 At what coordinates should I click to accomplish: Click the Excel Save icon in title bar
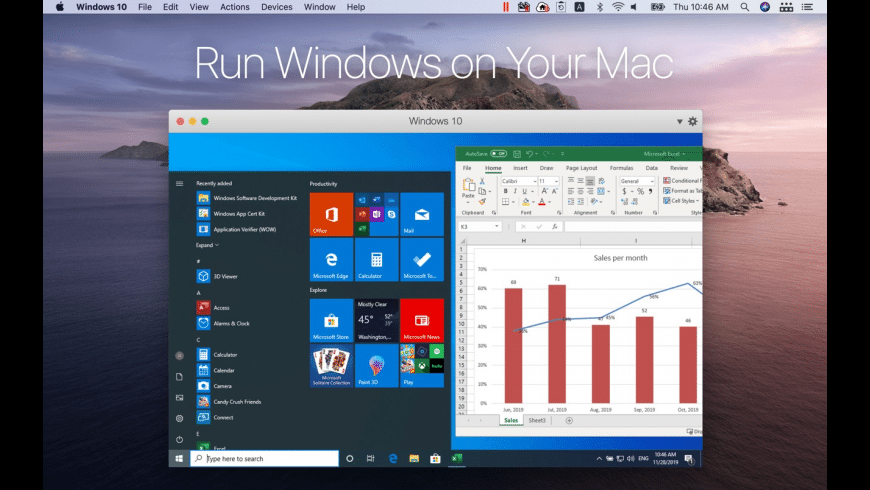(517, 154)
